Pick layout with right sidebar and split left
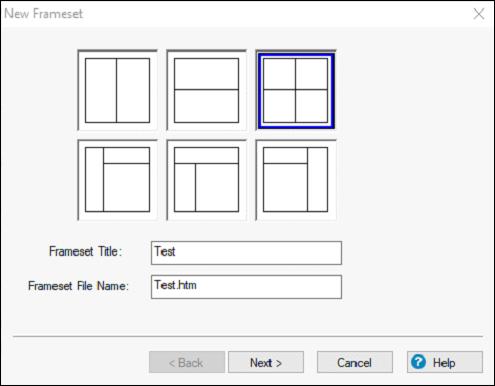 click(296, 179)
